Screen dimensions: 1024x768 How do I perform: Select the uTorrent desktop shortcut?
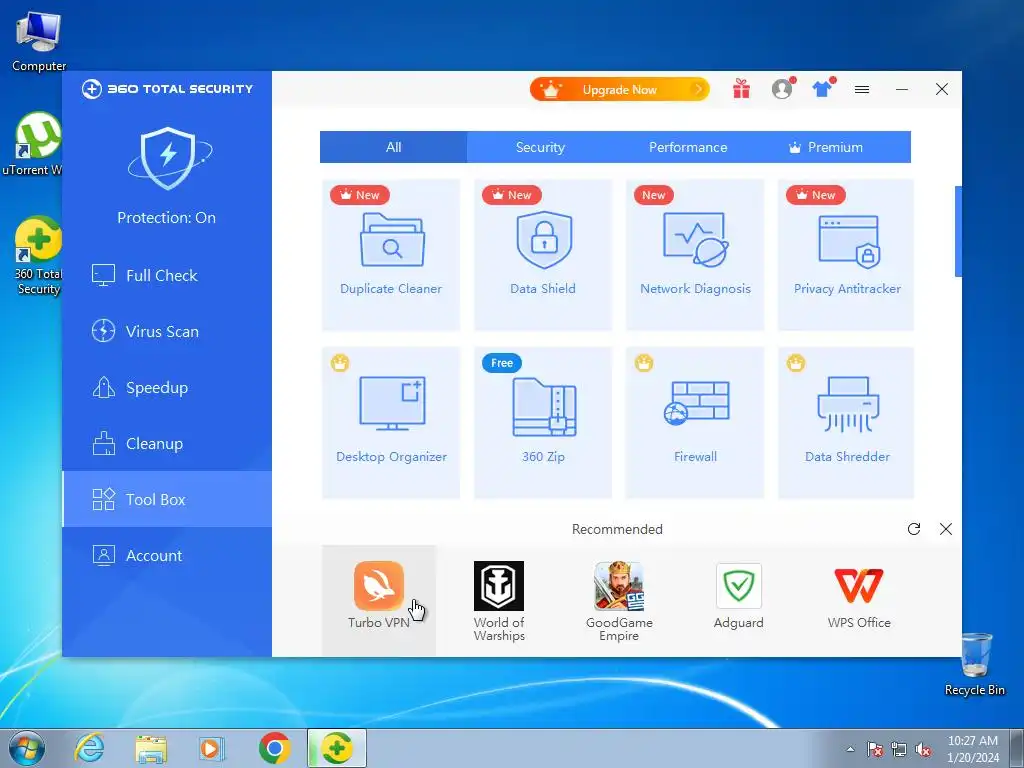coord(34,144)
